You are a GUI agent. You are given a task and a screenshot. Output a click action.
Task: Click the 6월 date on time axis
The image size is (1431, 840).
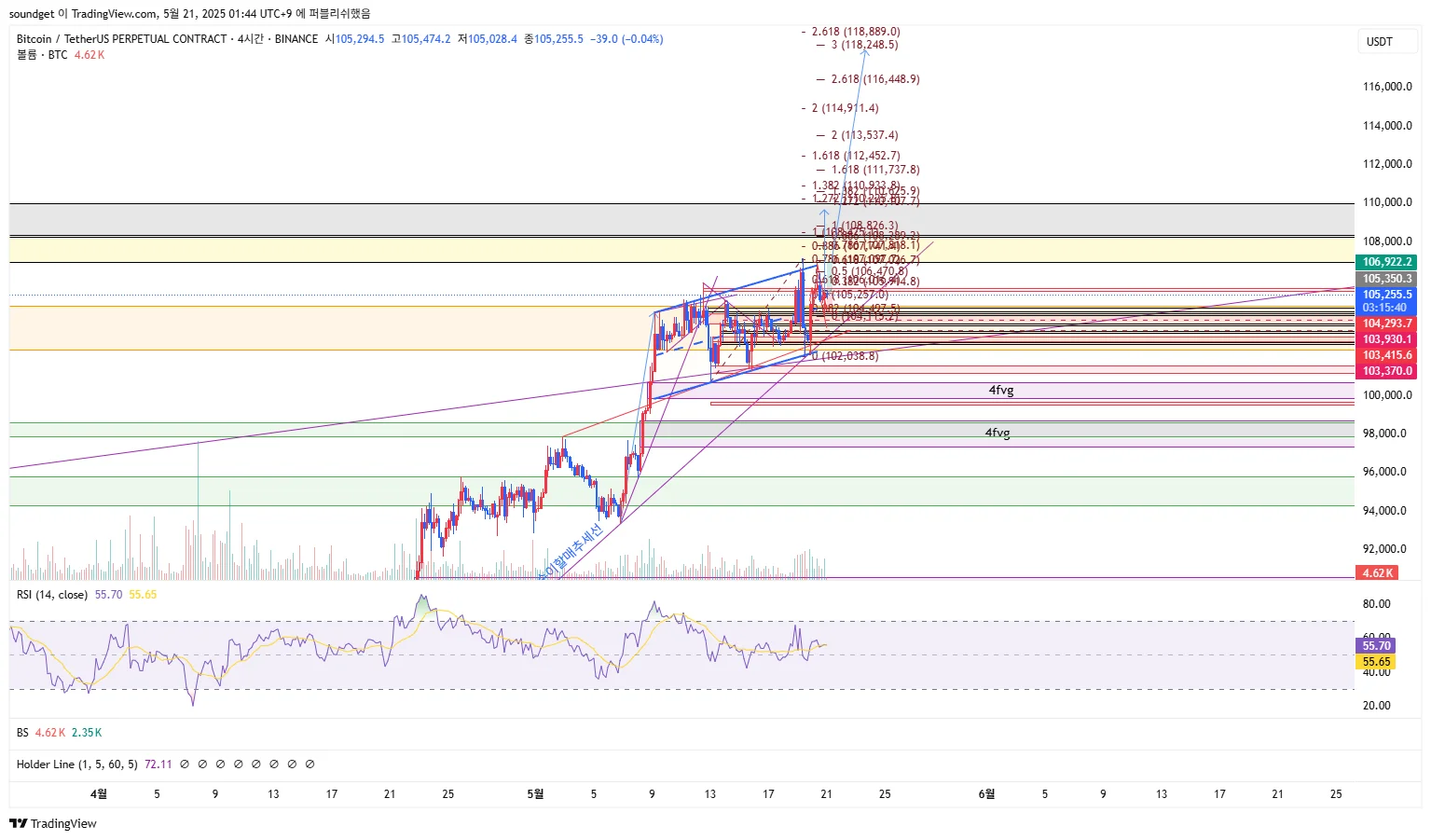[986, 794]
